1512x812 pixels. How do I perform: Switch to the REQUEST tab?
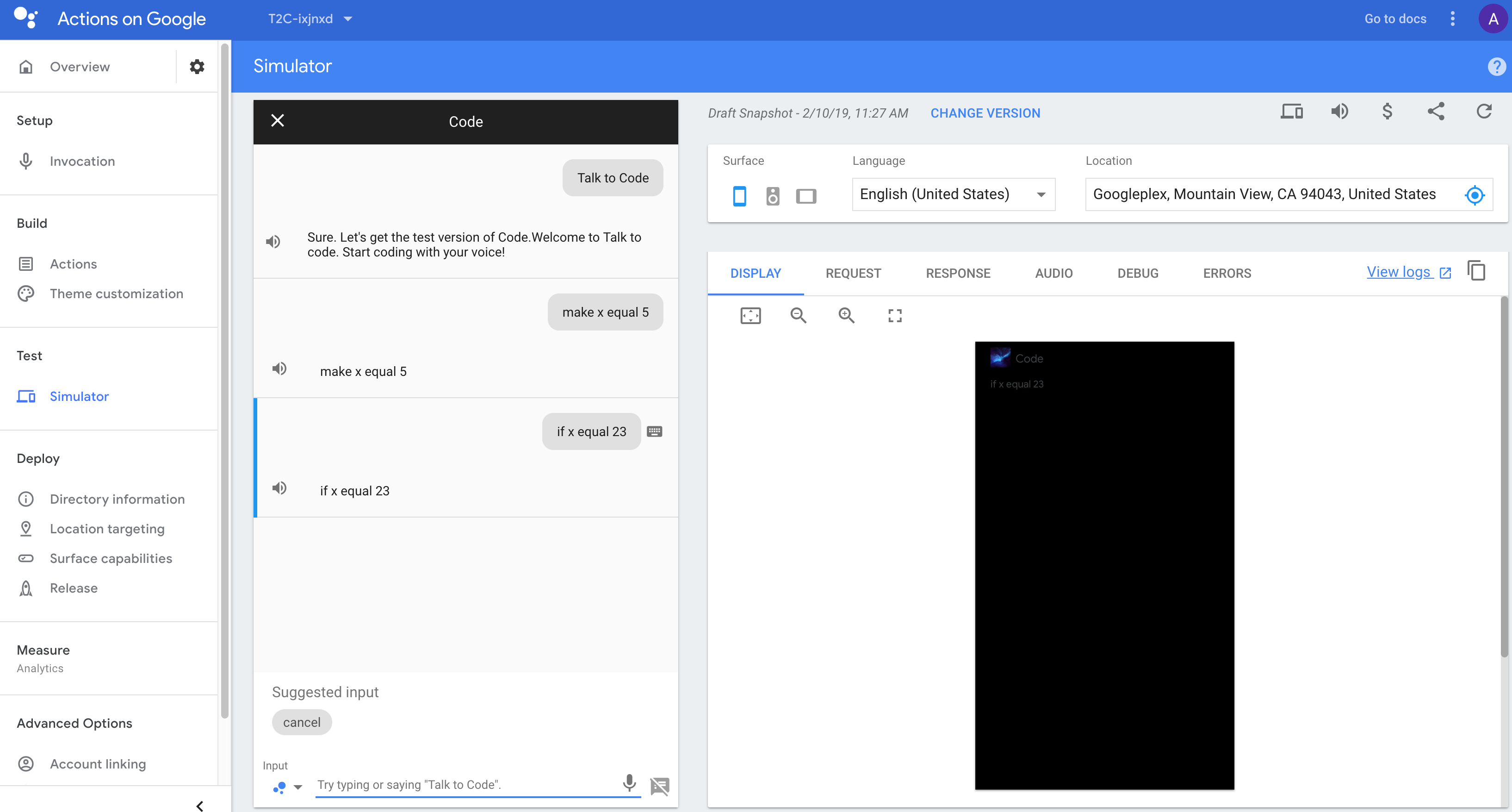853,274
